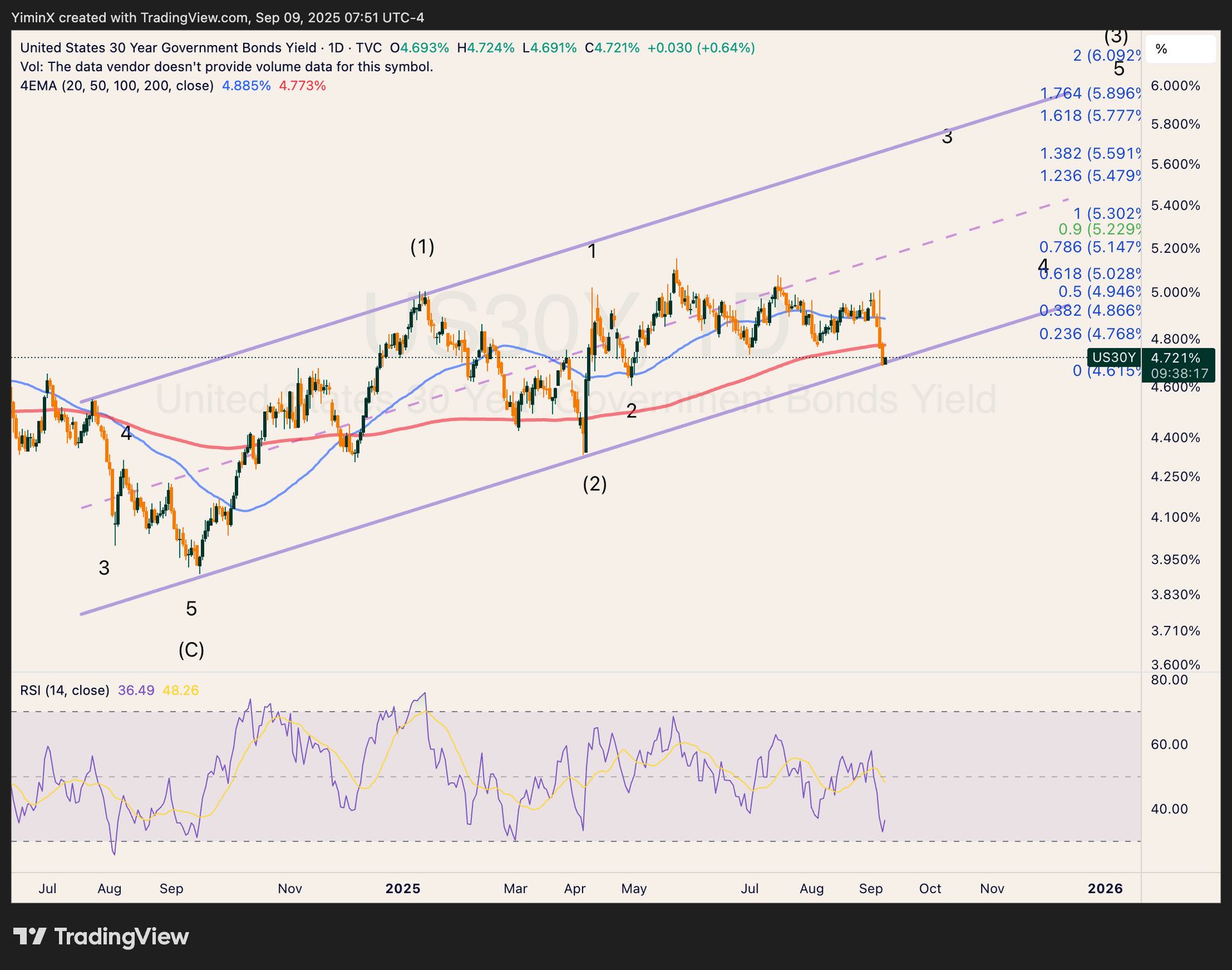Click the 1.618 (5.777%) Fibonacci level
This screenshot has width=1232, height=970.
[1090, 116]
